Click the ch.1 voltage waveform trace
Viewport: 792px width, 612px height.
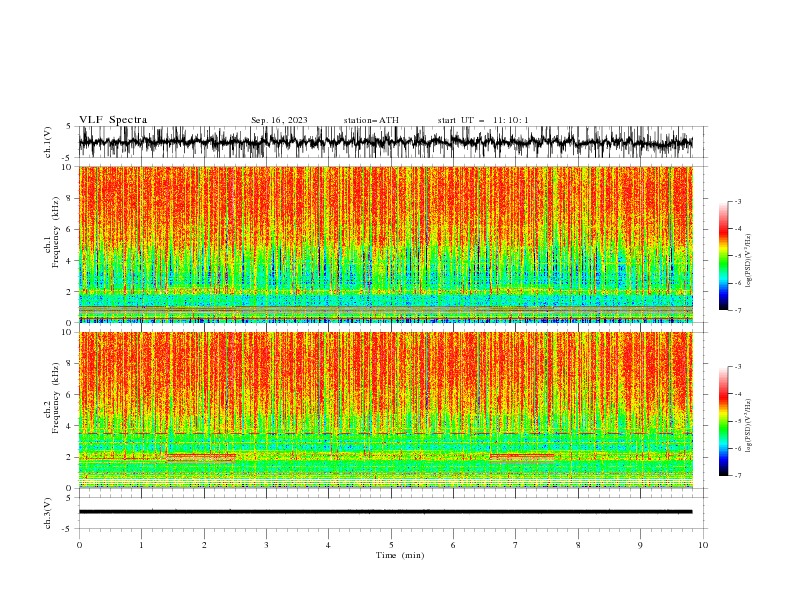pos(385,142)
